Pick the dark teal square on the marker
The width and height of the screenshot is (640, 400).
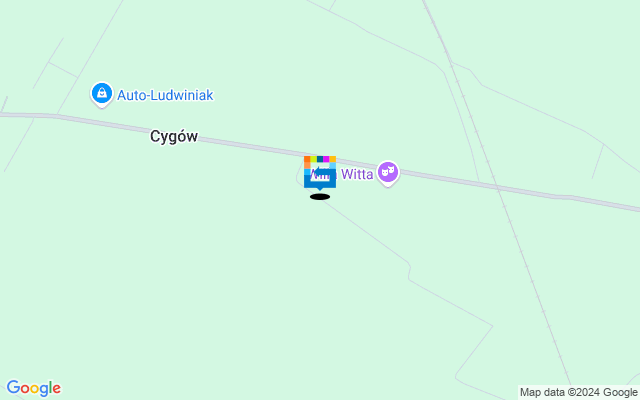[x=320, y=159]
